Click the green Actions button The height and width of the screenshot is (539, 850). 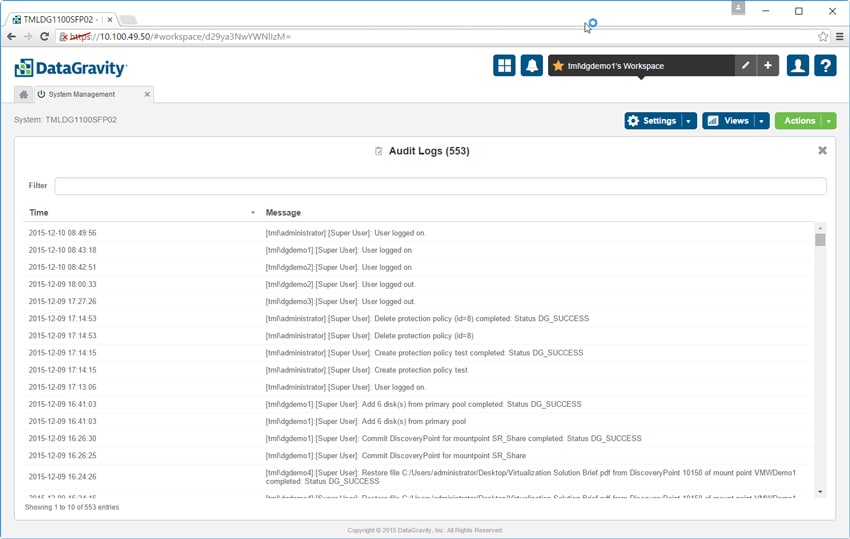tap(799, 121)
